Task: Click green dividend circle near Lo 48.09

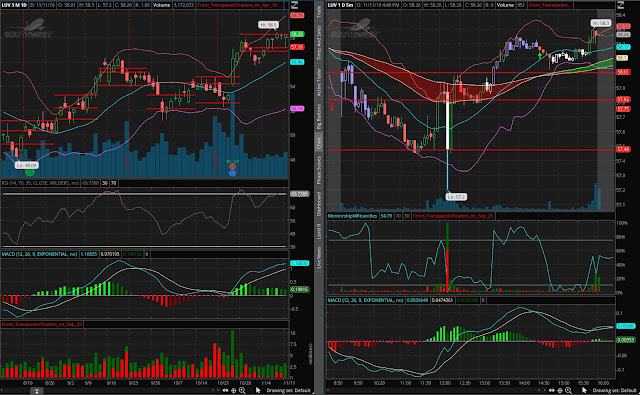Action: click(x=29, y=172)
